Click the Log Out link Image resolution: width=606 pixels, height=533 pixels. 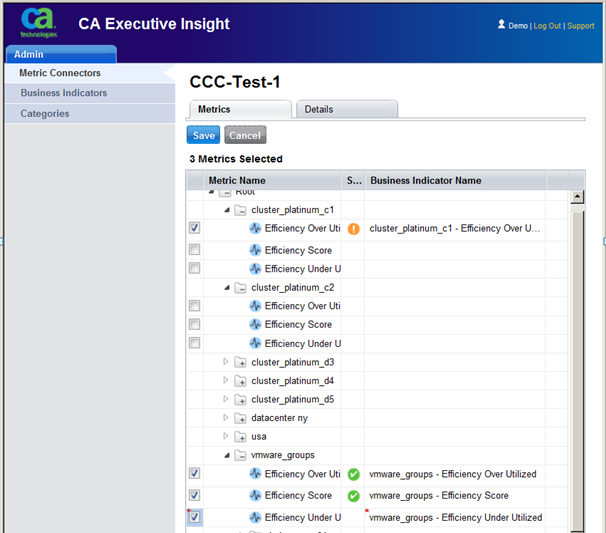point(547,26)
